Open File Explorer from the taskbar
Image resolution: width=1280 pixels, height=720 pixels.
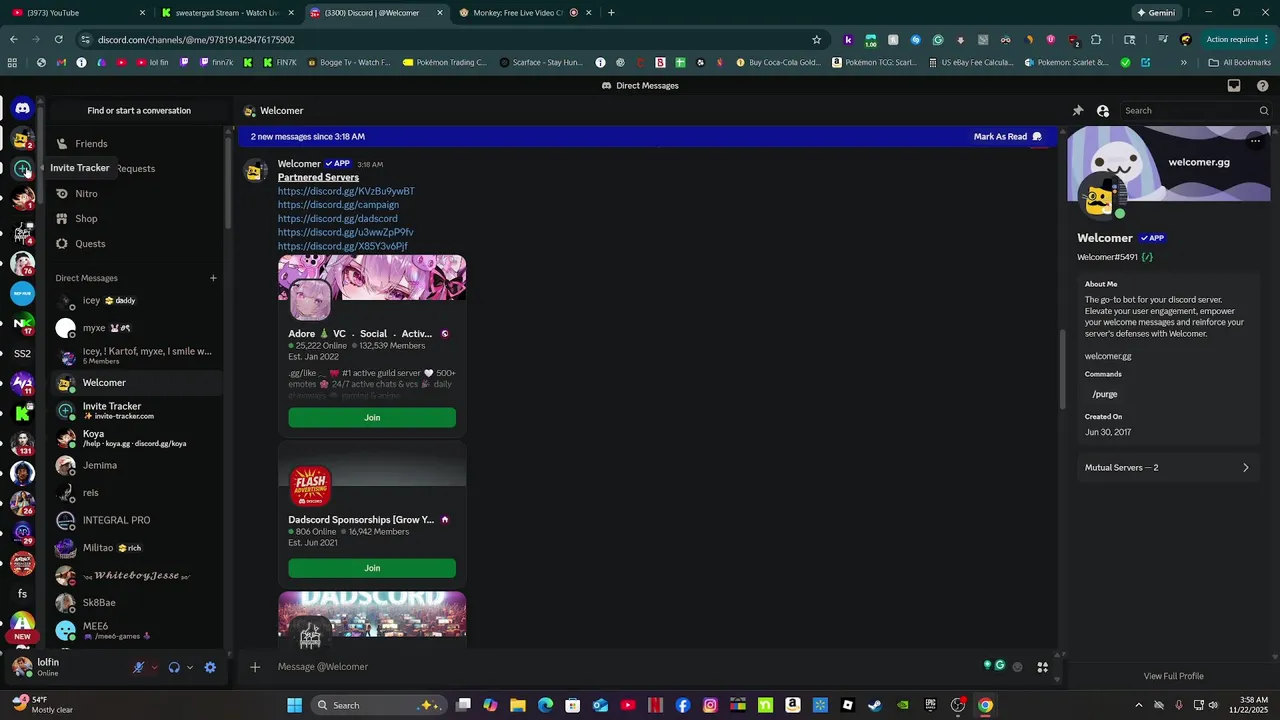(x=518, y=705)
